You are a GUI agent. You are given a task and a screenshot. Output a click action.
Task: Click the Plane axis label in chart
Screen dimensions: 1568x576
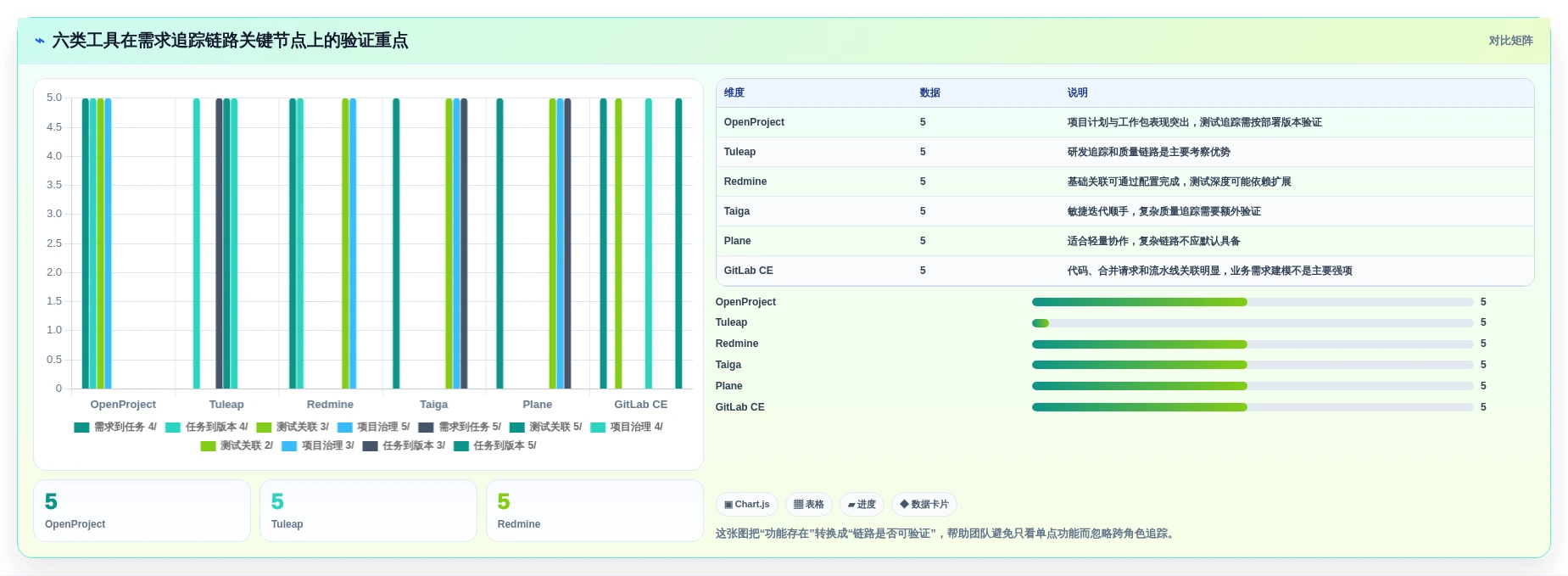pos(538,405)
